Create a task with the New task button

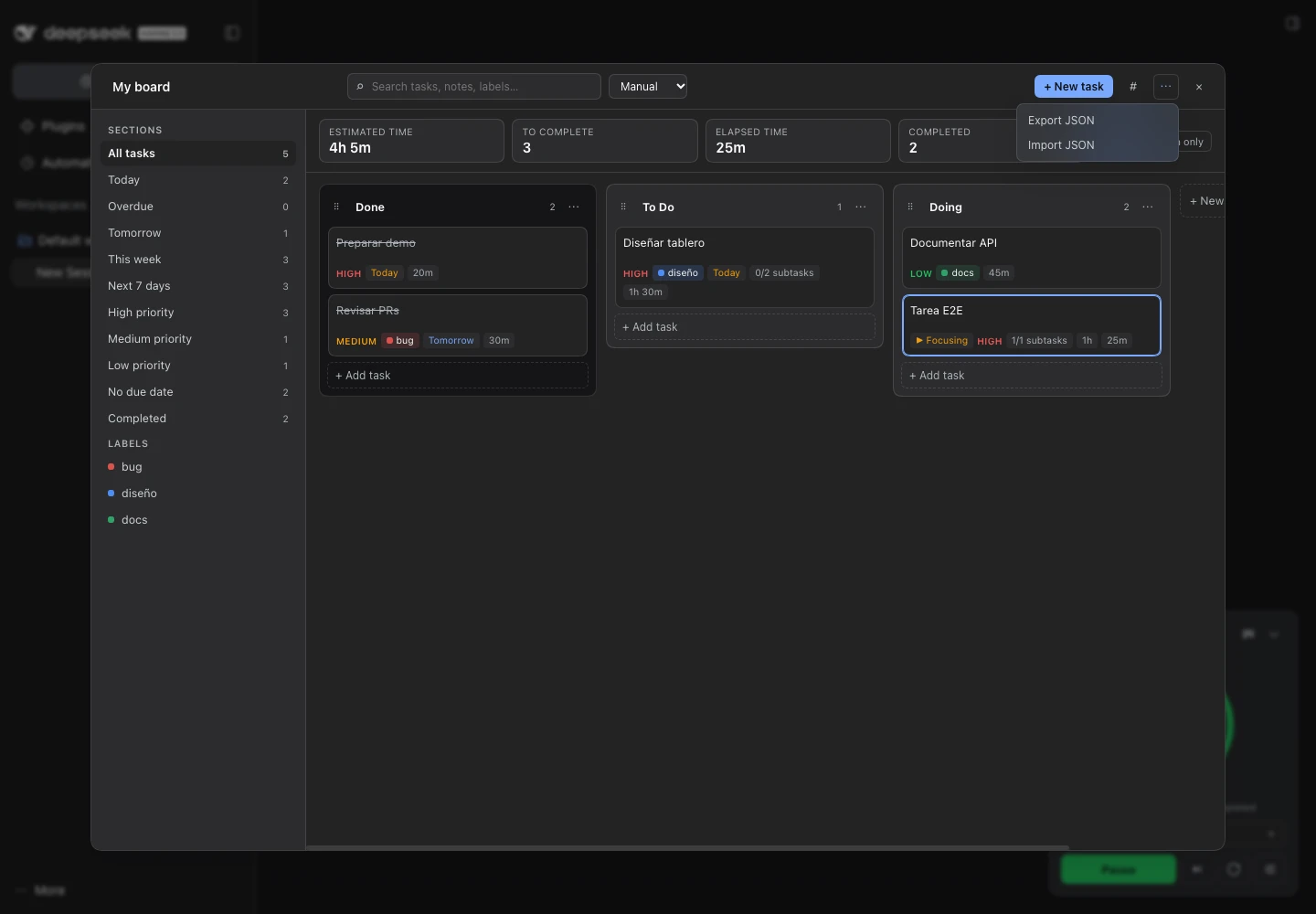click(x=1074, y=87)
